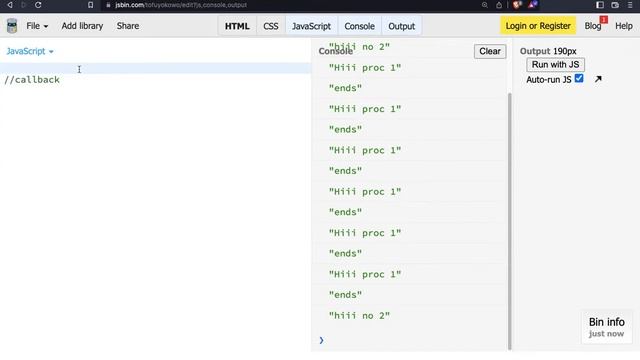Viewport: 640px width, 360px height.
Task: Expand the JavaScript language dropdown
Action: [x=30, y=51]
